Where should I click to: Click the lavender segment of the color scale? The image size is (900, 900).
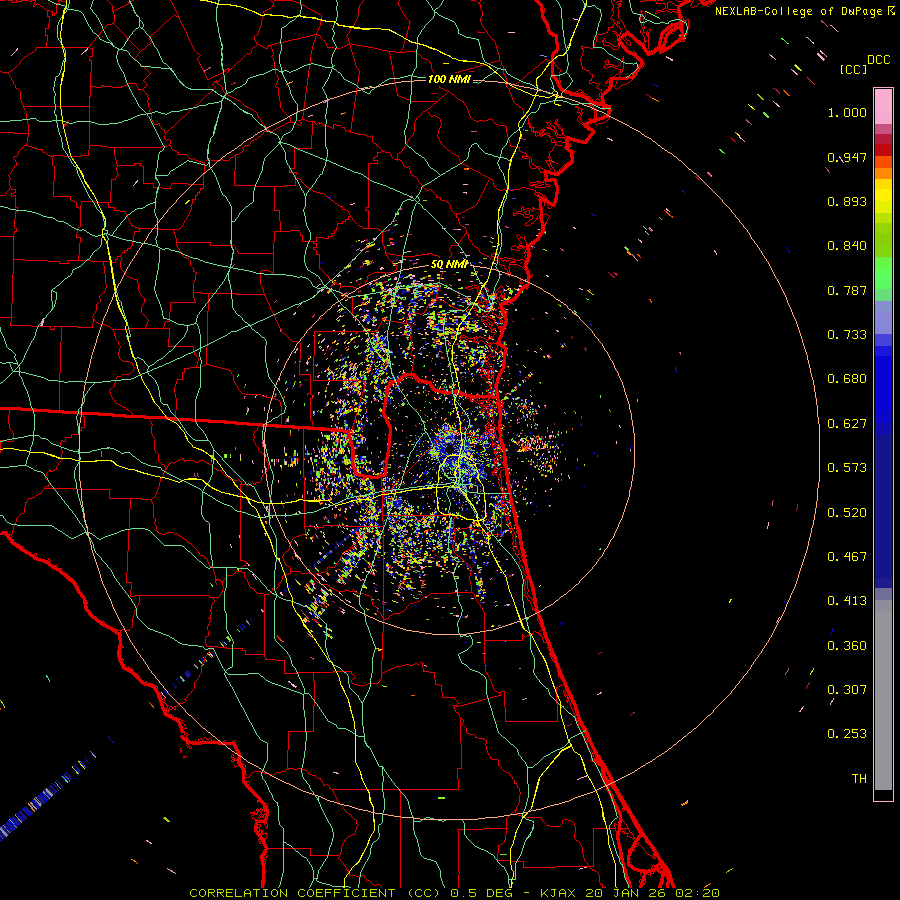pyautogui.click(x=883, y=317)
